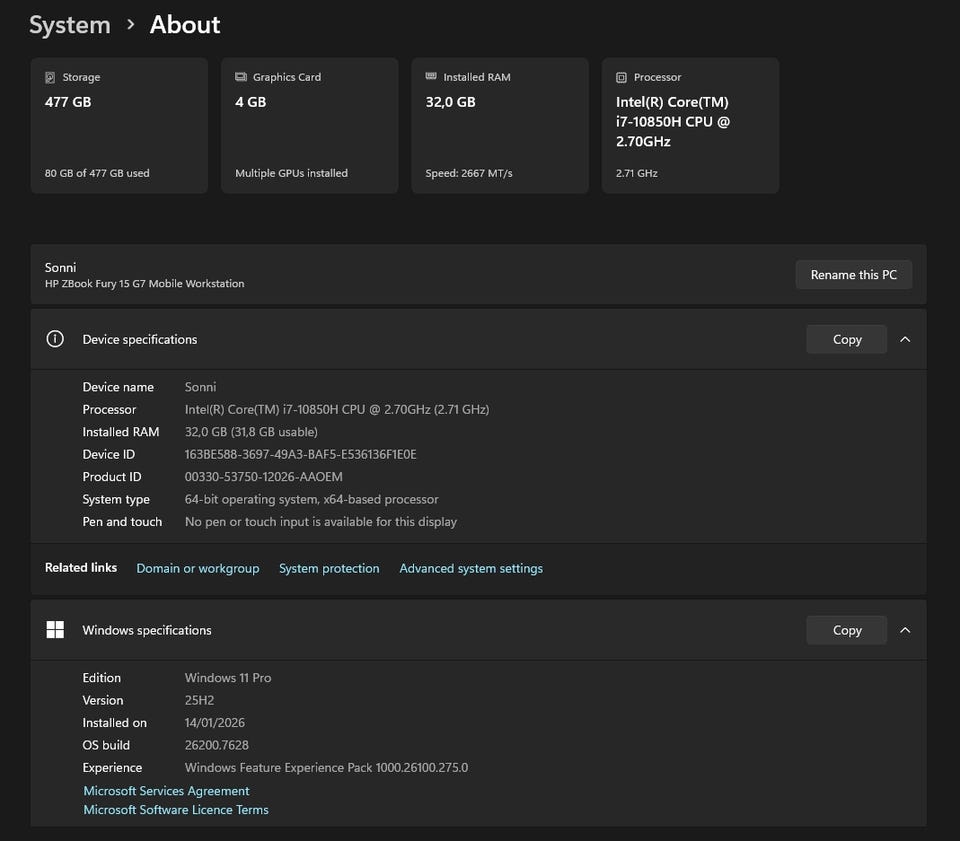Copy the Windows specifications
Viewport: 960px width, 841px height.
(846, 630)
